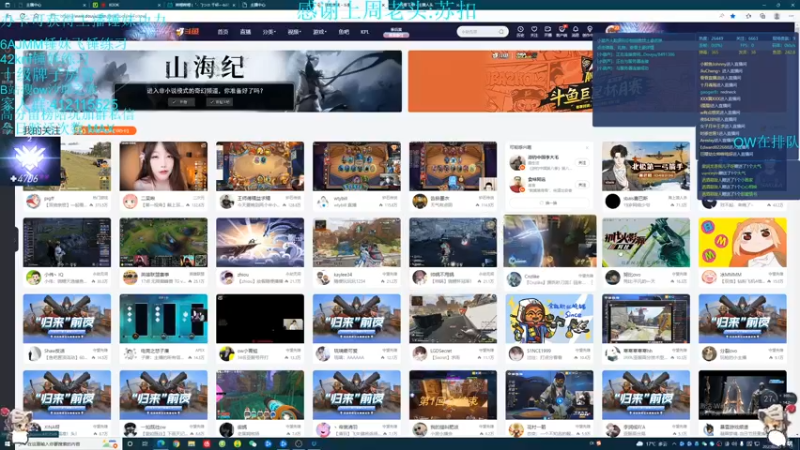Viewport: 800px width, 450px height.
Task: Click the pigff streamer avatar
Action: click(x=33, y=201)
